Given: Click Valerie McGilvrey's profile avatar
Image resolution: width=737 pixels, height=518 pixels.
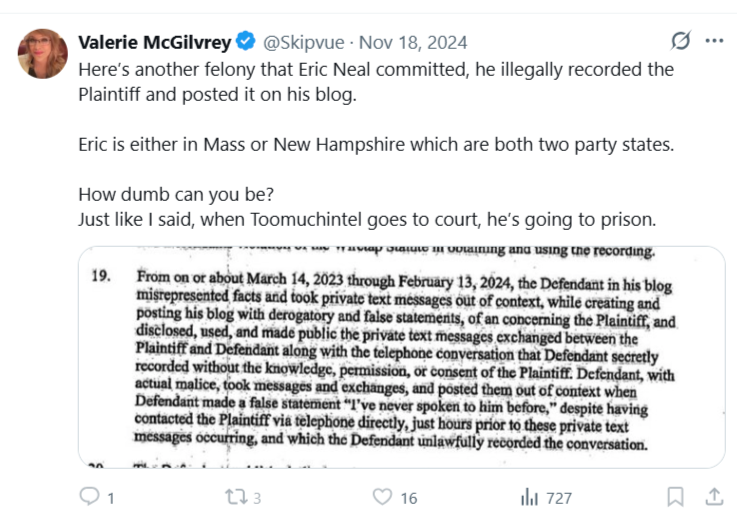Looking at the screenshot, I should tap(43, 54).
